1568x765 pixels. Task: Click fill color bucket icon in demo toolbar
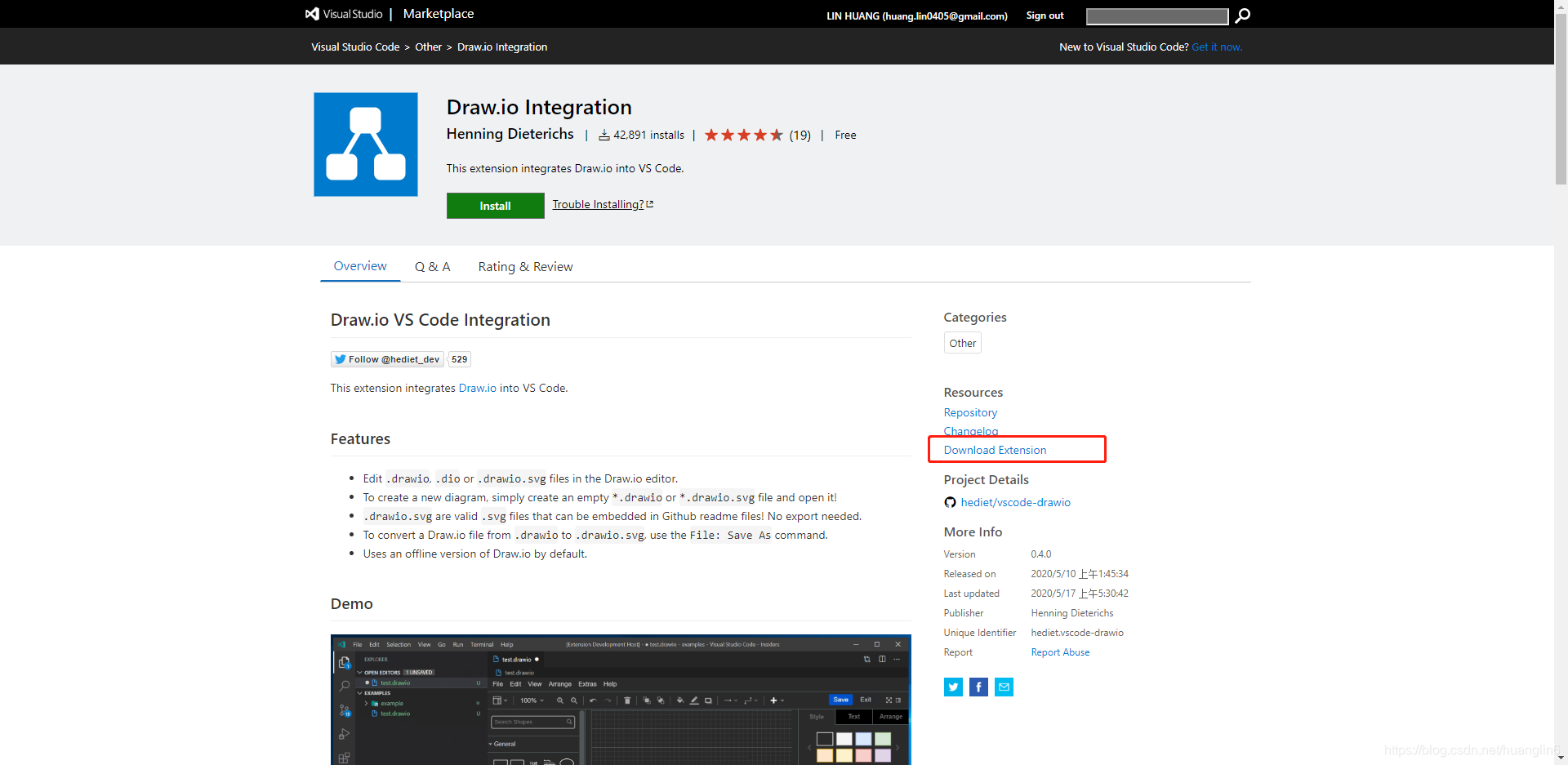tap(680, 701)
